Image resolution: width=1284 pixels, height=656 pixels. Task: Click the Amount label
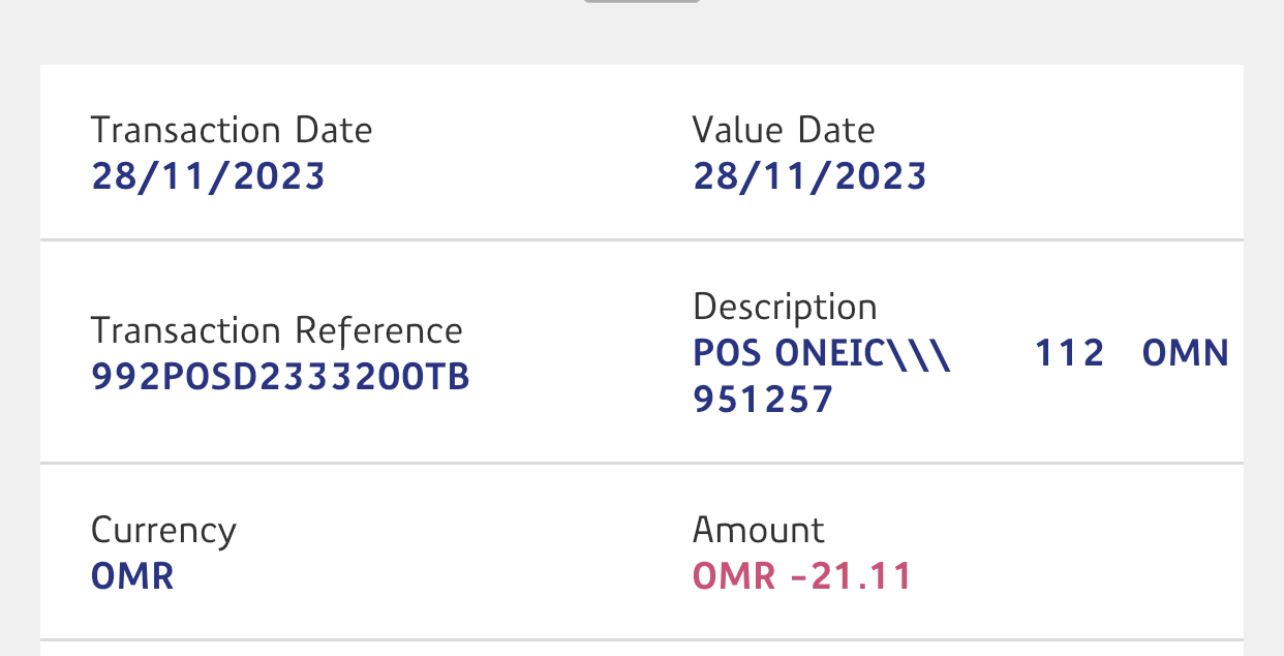coord(758,530)
